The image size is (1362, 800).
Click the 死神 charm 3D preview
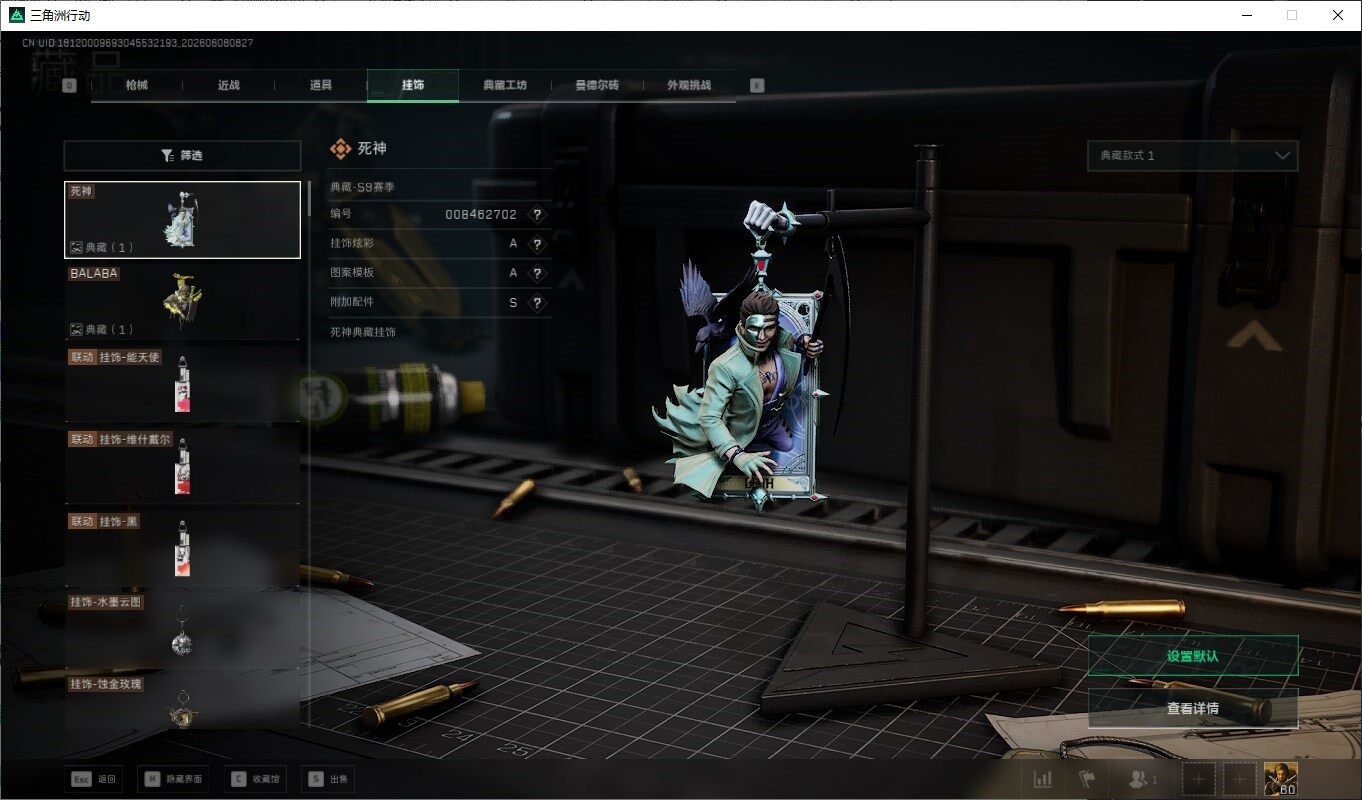point(755,360)
